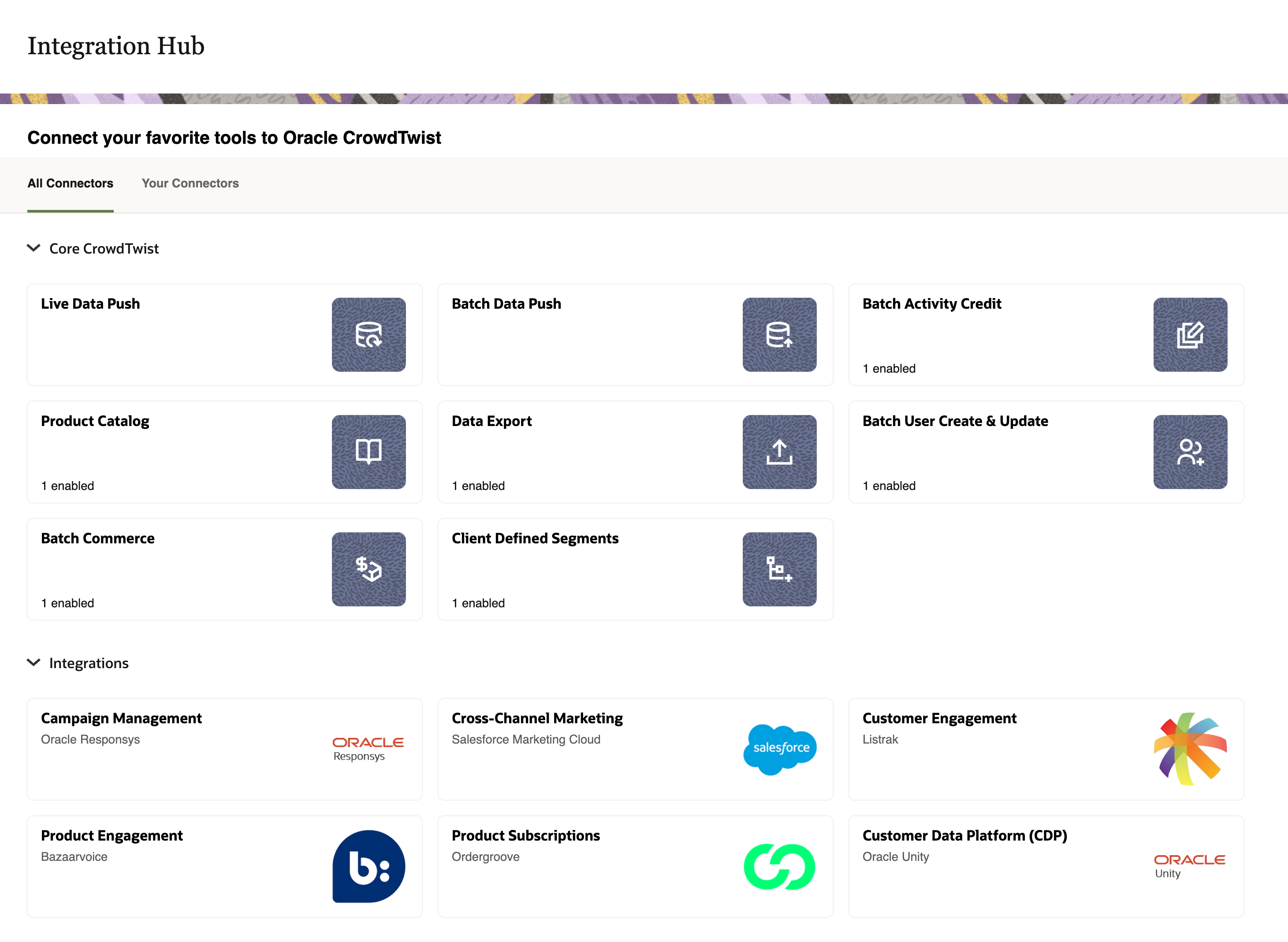Click the '1 enabled' text under Data Export
This screenshot has width=1288, height=942.
pyautogui.click(x=478, y=486)
